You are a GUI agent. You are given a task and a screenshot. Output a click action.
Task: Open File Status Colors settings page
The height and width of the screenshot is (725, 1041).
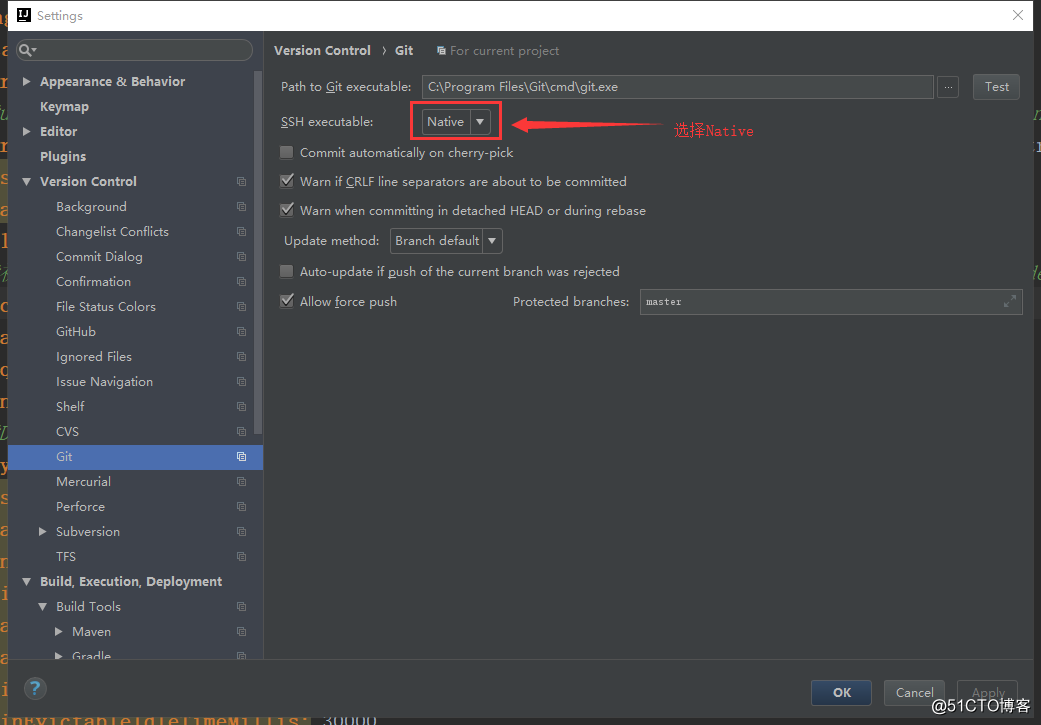106,307
